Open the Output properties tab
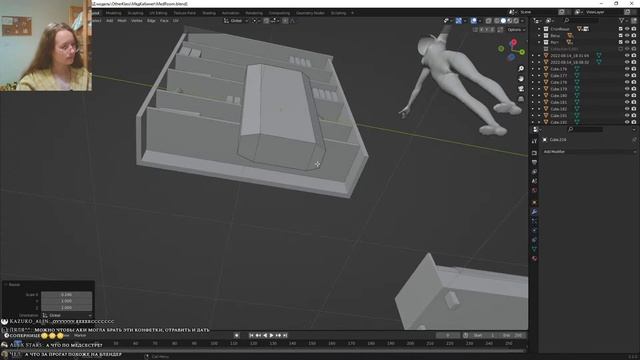This screenshot has width=640, height=360. click(x=534, y=162)
